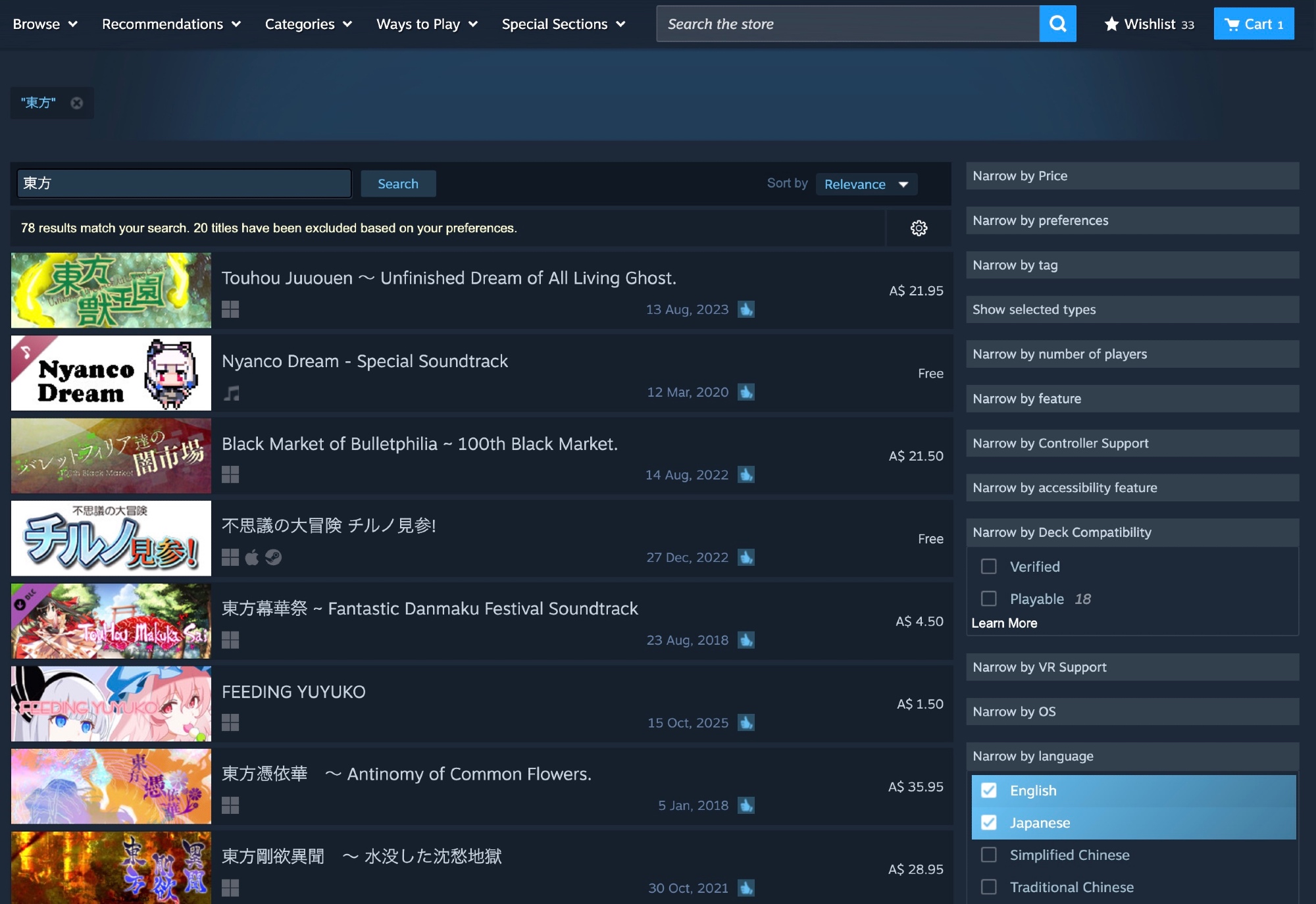Open the Sort by Relevance dropdown
The height and width of the screenshot is (904, 1316).
pos(866,184)
